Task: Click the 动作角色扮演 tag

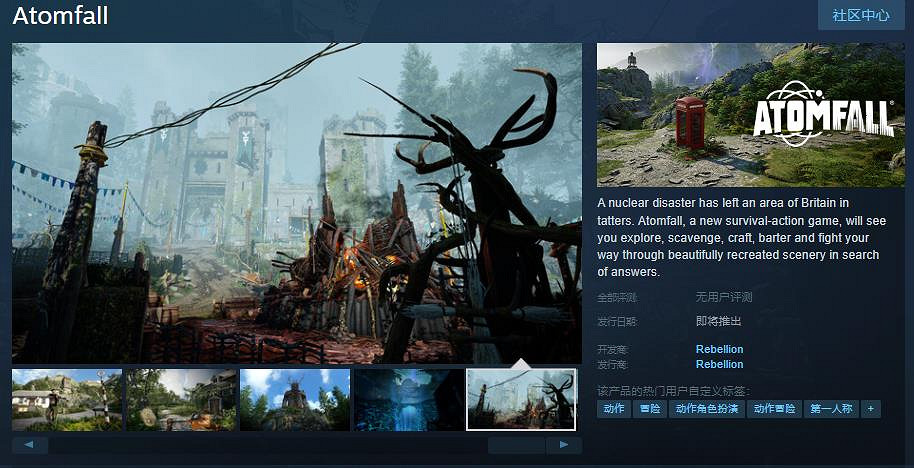Action: click(x=707, y=409)
